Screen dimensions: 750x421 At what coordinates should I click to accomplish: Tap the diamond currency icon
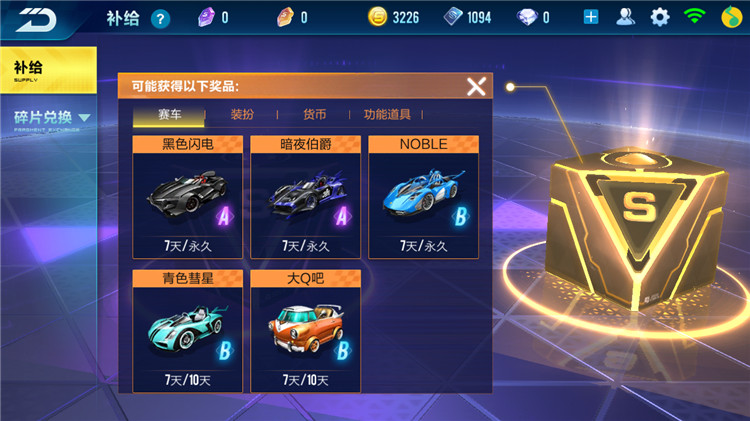click(527, 18)
